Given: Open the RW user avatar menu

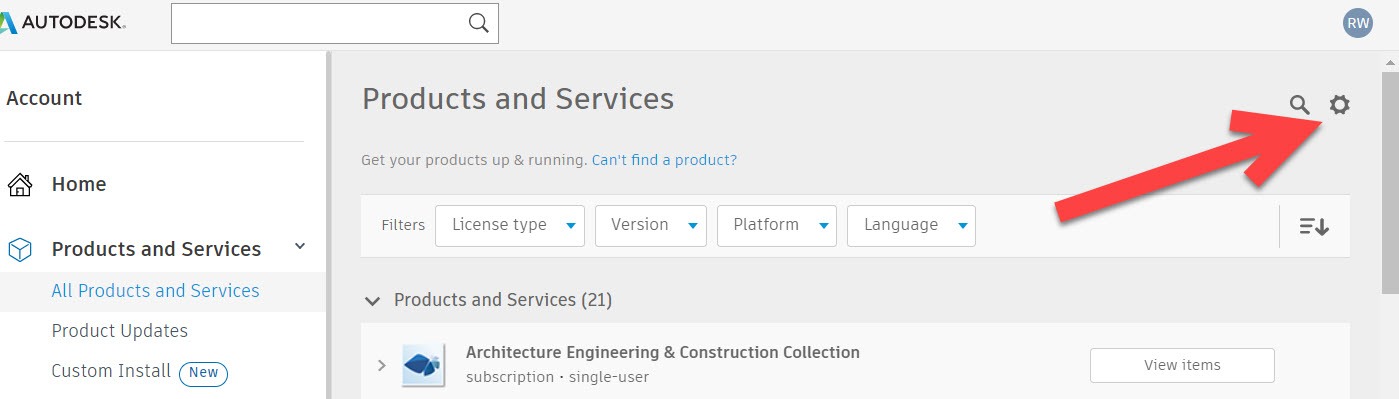Looking at the screenshot, I should 1358,23.
